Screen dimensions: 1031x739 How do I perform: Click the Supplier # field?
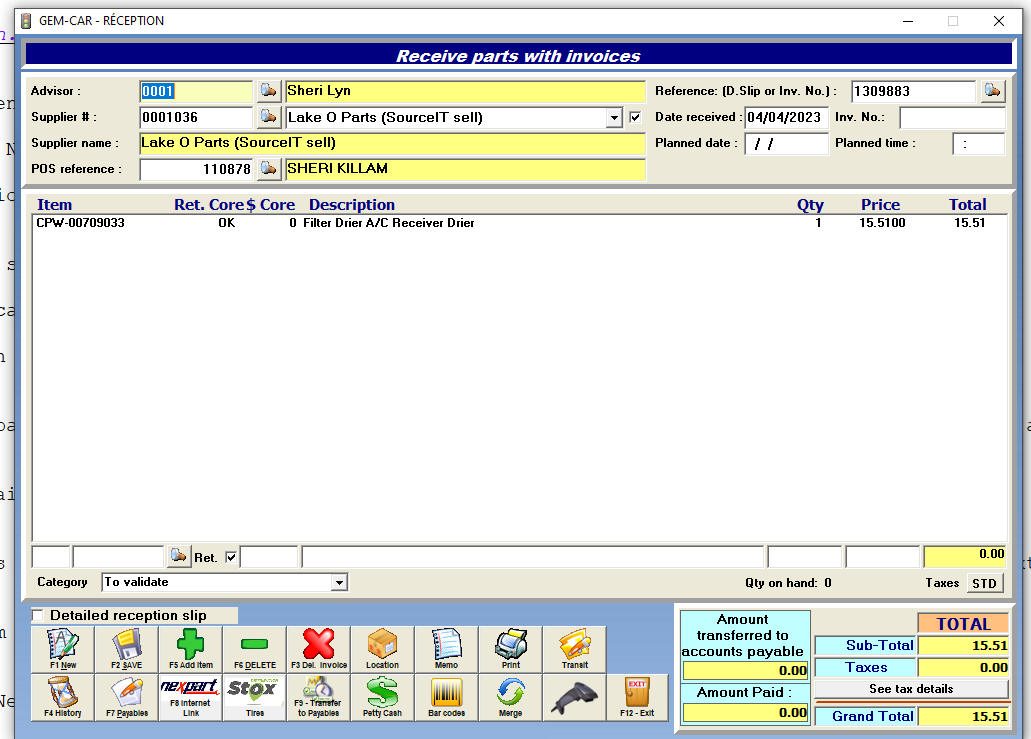pyautogui.click(x=196, y=118)
